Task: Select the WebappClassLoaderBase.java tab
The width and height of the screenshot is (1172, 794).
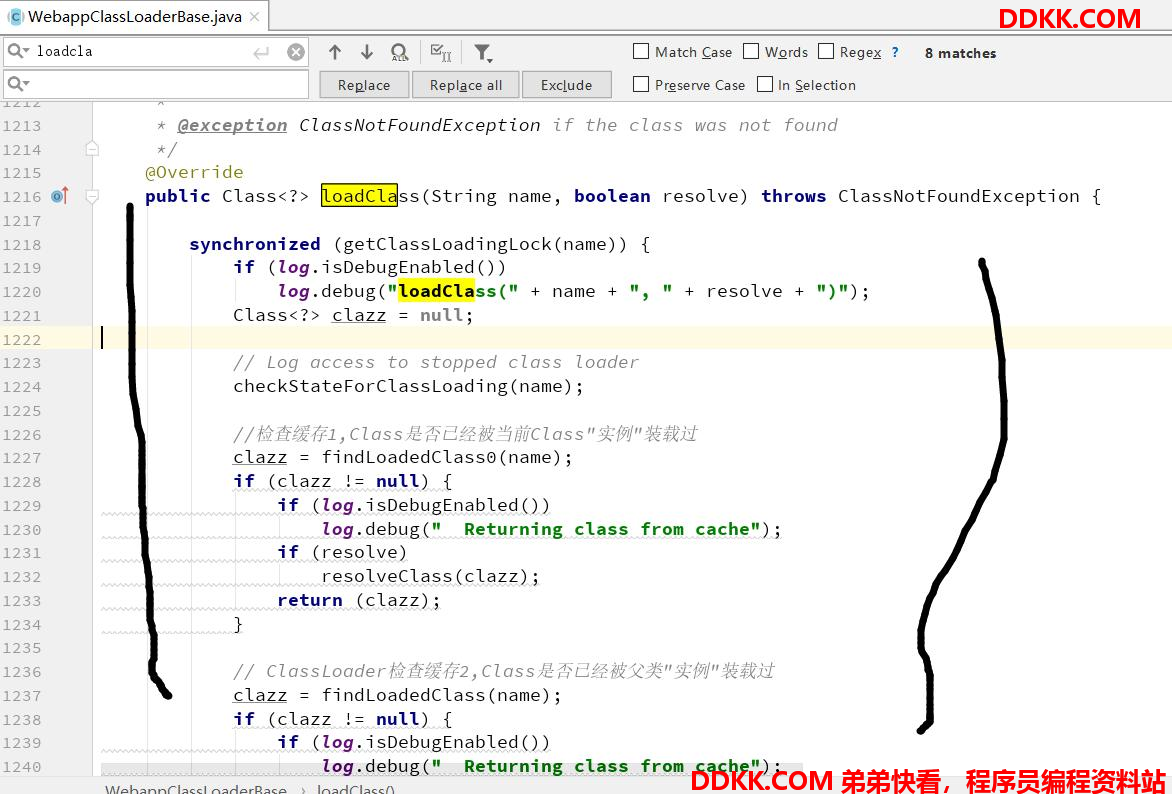Action: [135, 16]
